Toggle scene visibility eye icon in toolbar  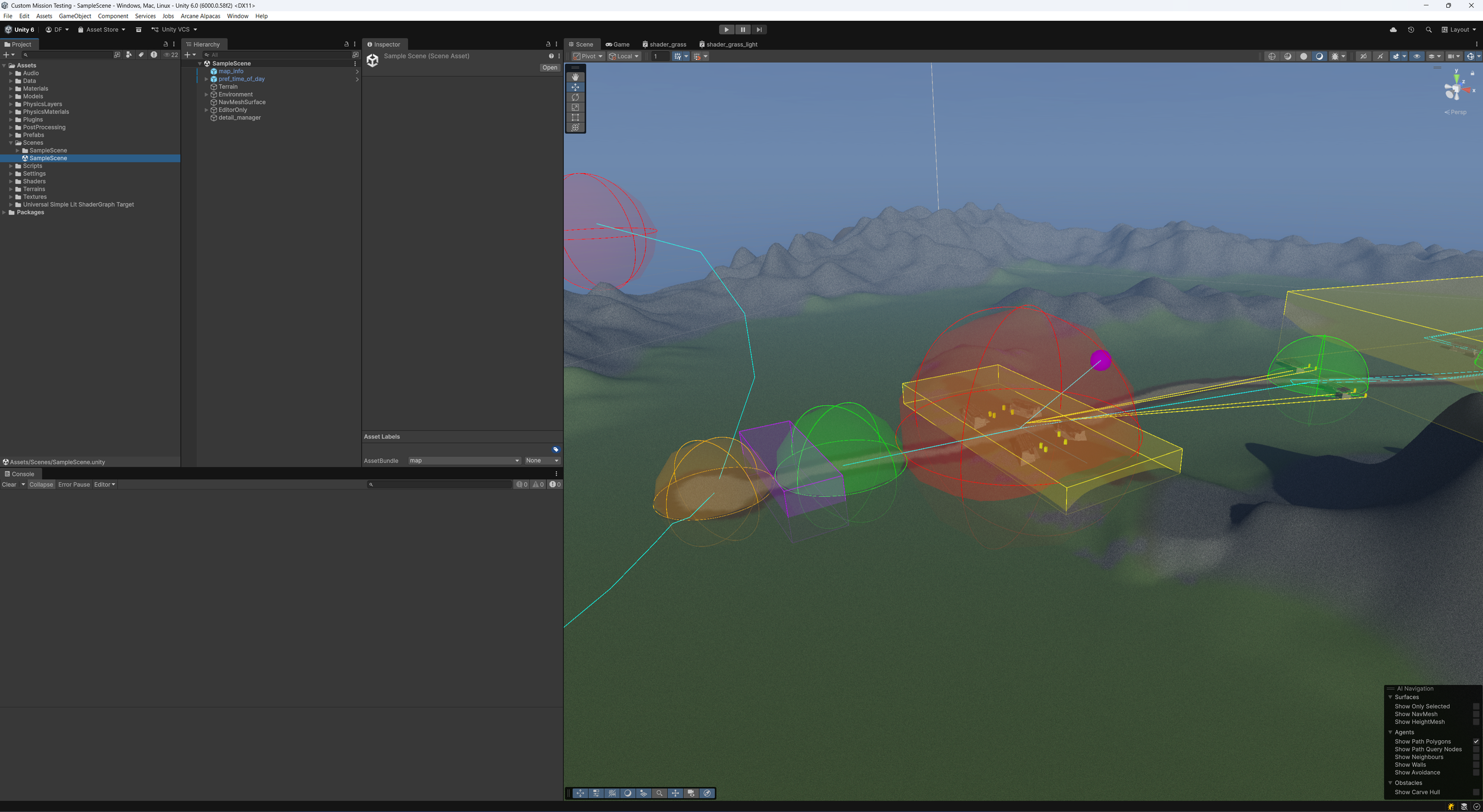pos(1417,56)
